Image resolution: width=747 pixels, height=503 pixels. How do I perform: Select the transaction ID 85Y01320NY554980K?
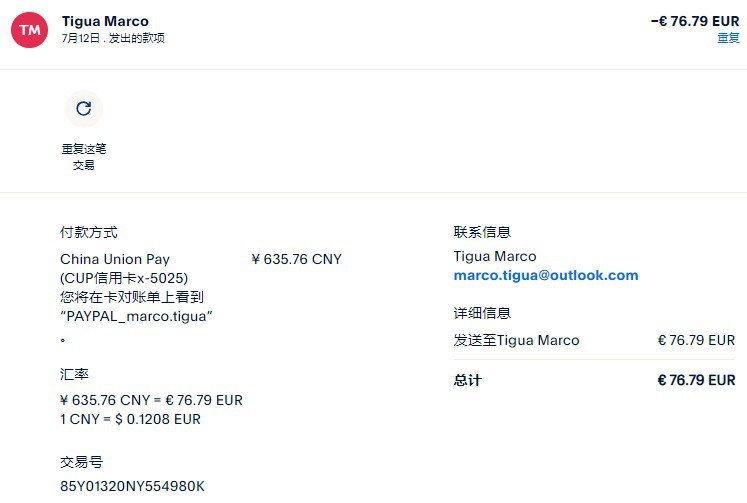click(x=132, y=486)
